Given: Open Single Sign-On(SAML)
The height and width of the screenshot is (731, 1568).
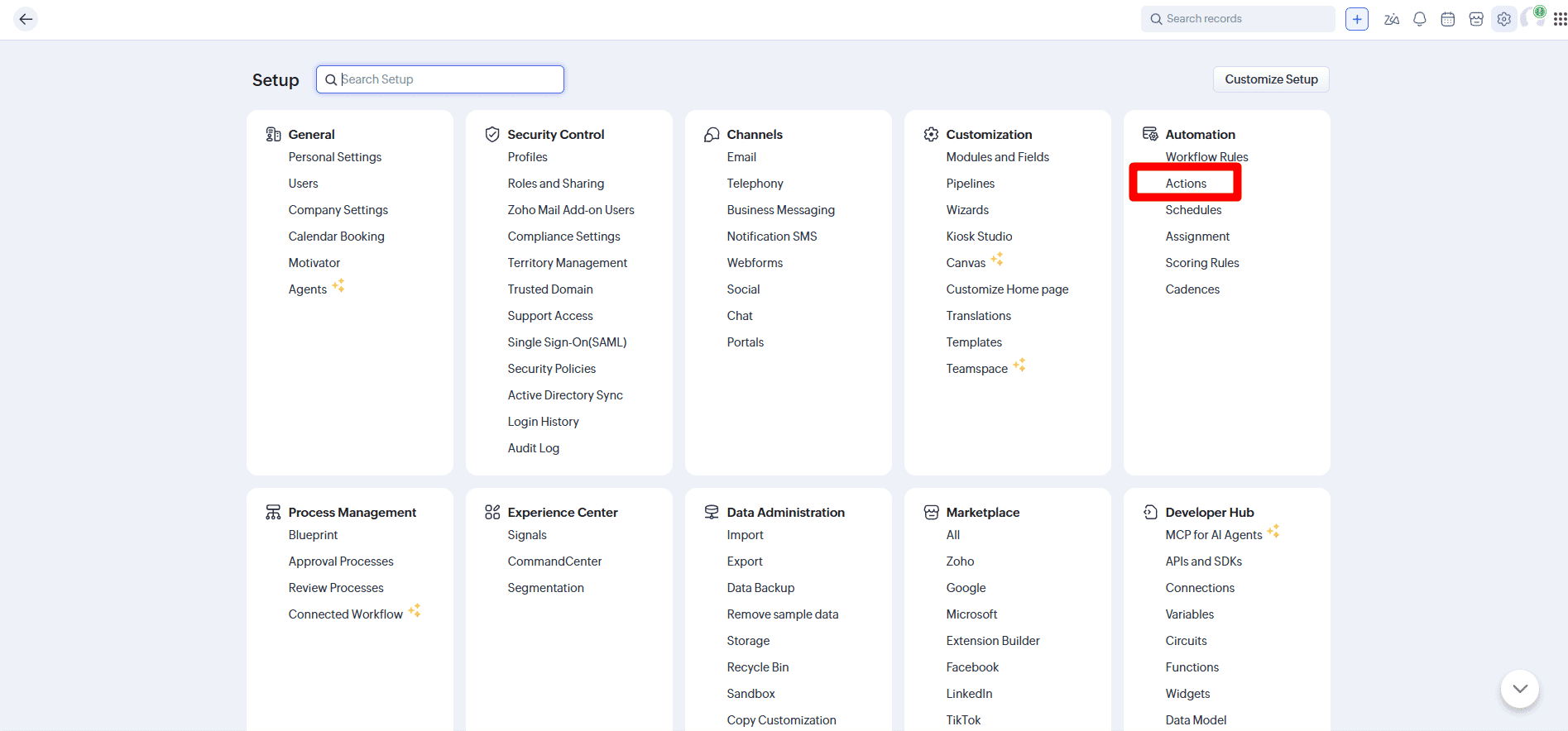Looking at the screenshot, I should 567,342.
